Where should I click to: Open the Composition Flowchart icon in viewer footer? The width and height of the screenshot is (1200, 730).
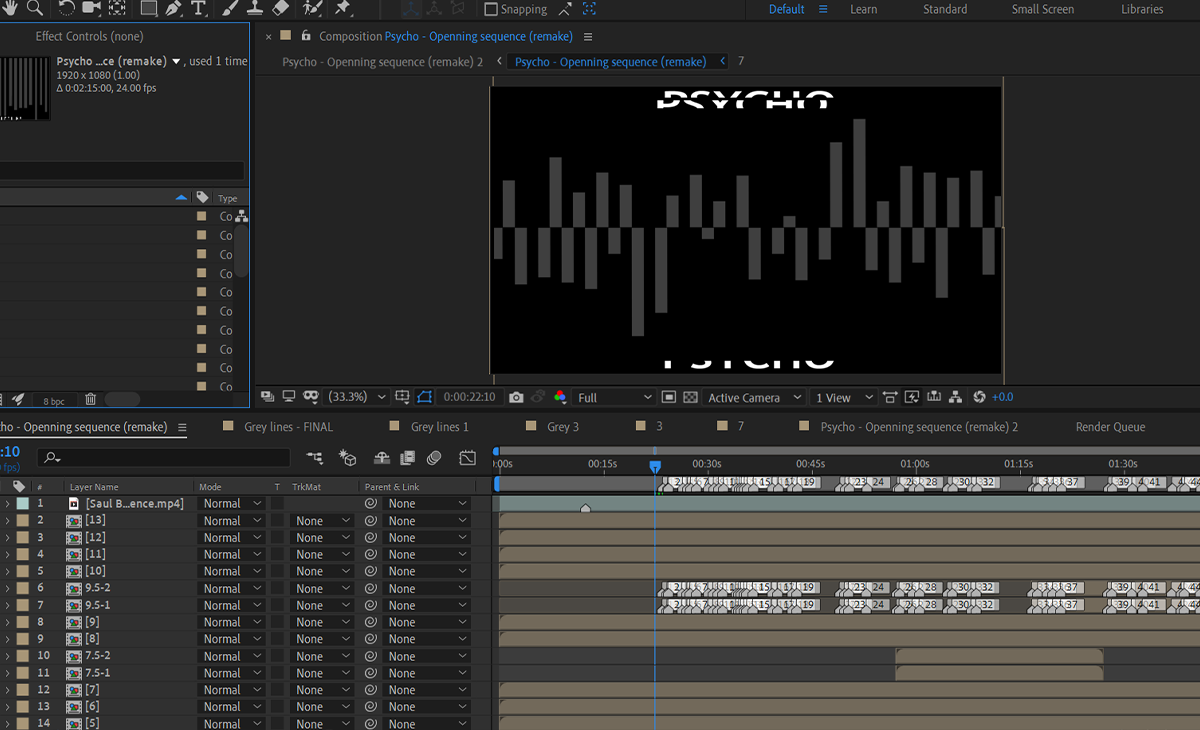pyautogui.click(x=956, y=397)
